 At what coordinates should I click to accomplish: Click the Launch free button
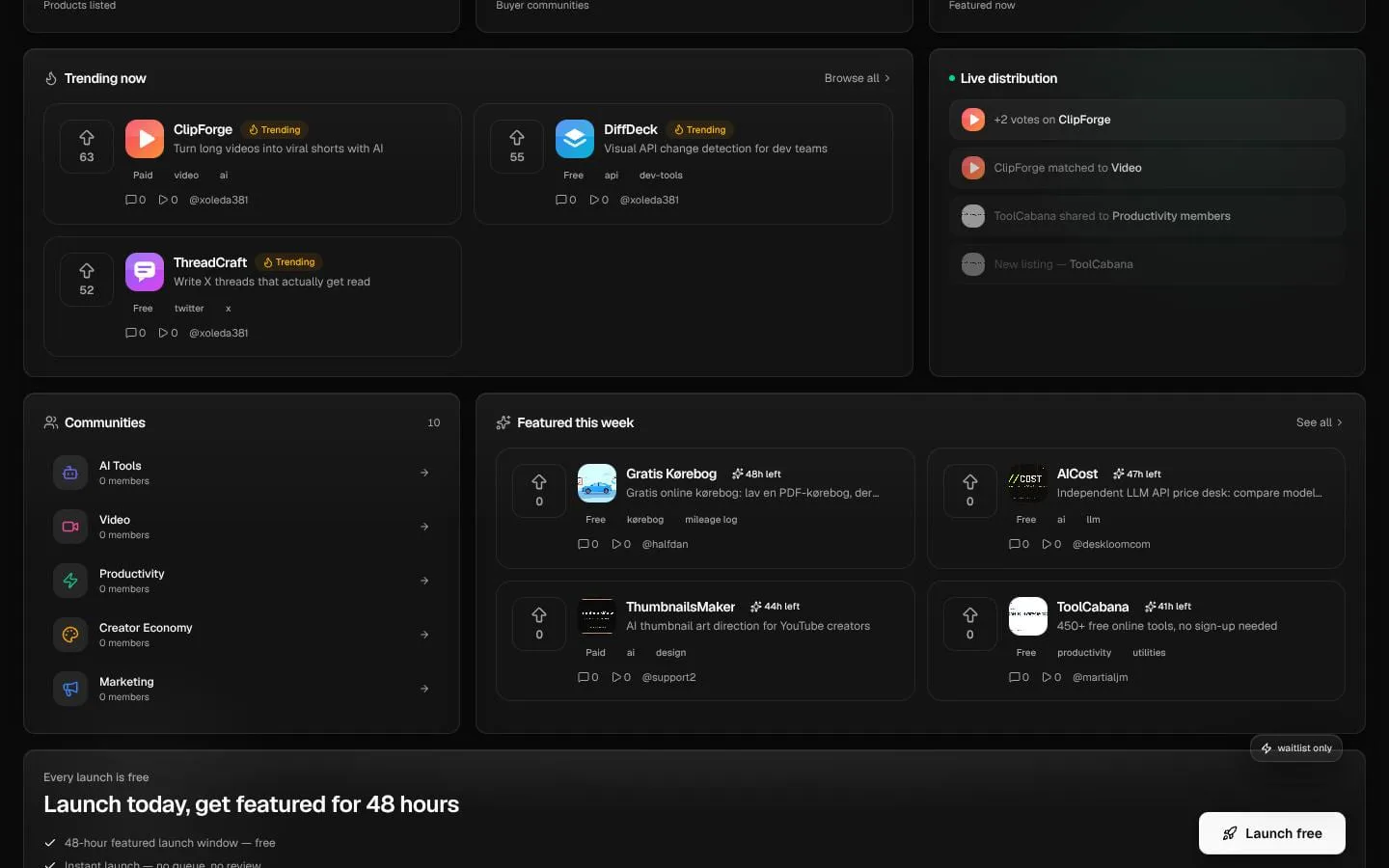(1272, 833)
